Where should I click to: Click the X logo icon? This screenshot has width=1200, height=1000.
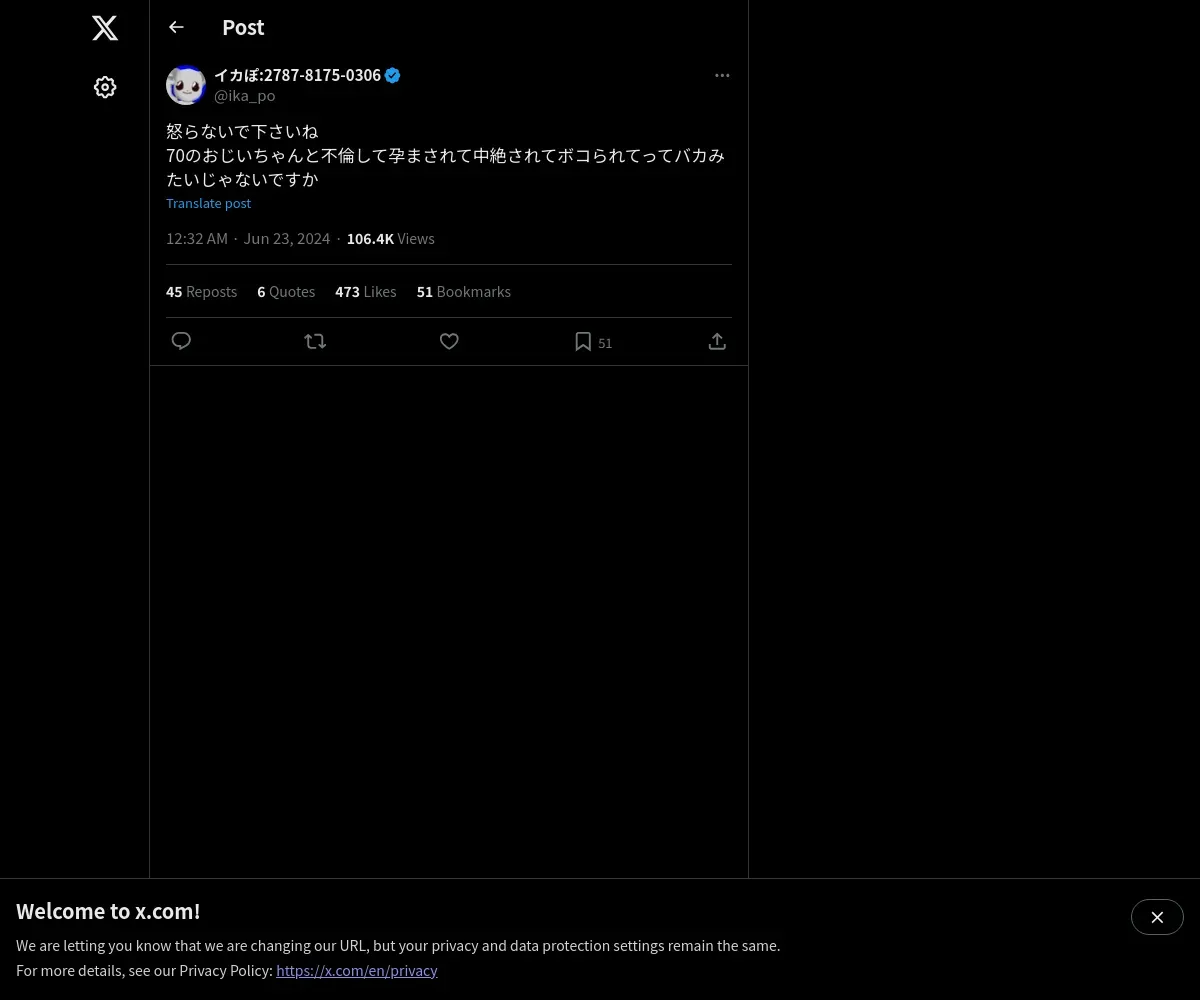[x=105, y=28]
